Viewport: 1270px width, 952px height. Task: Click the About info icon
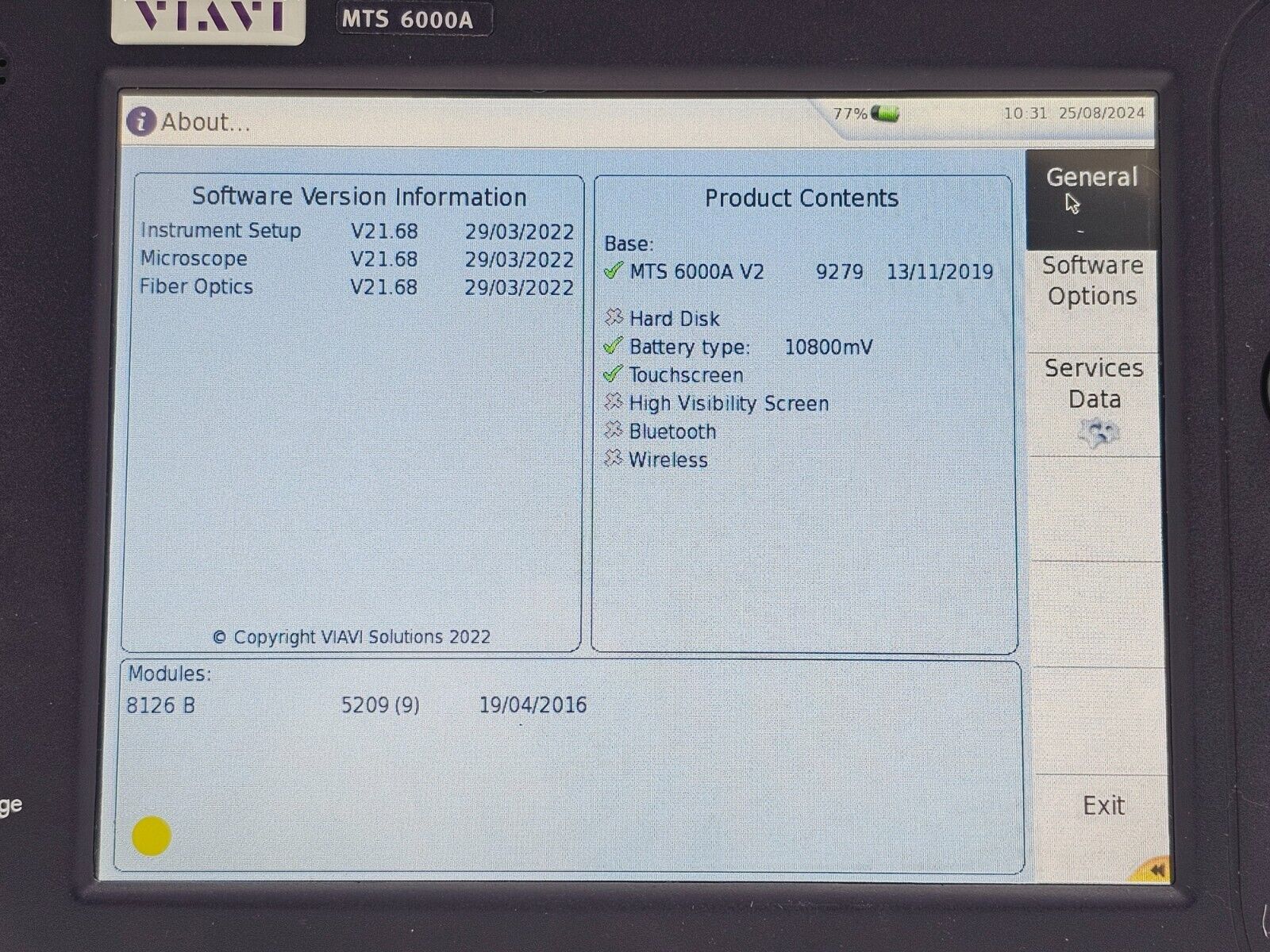point(140,121)
